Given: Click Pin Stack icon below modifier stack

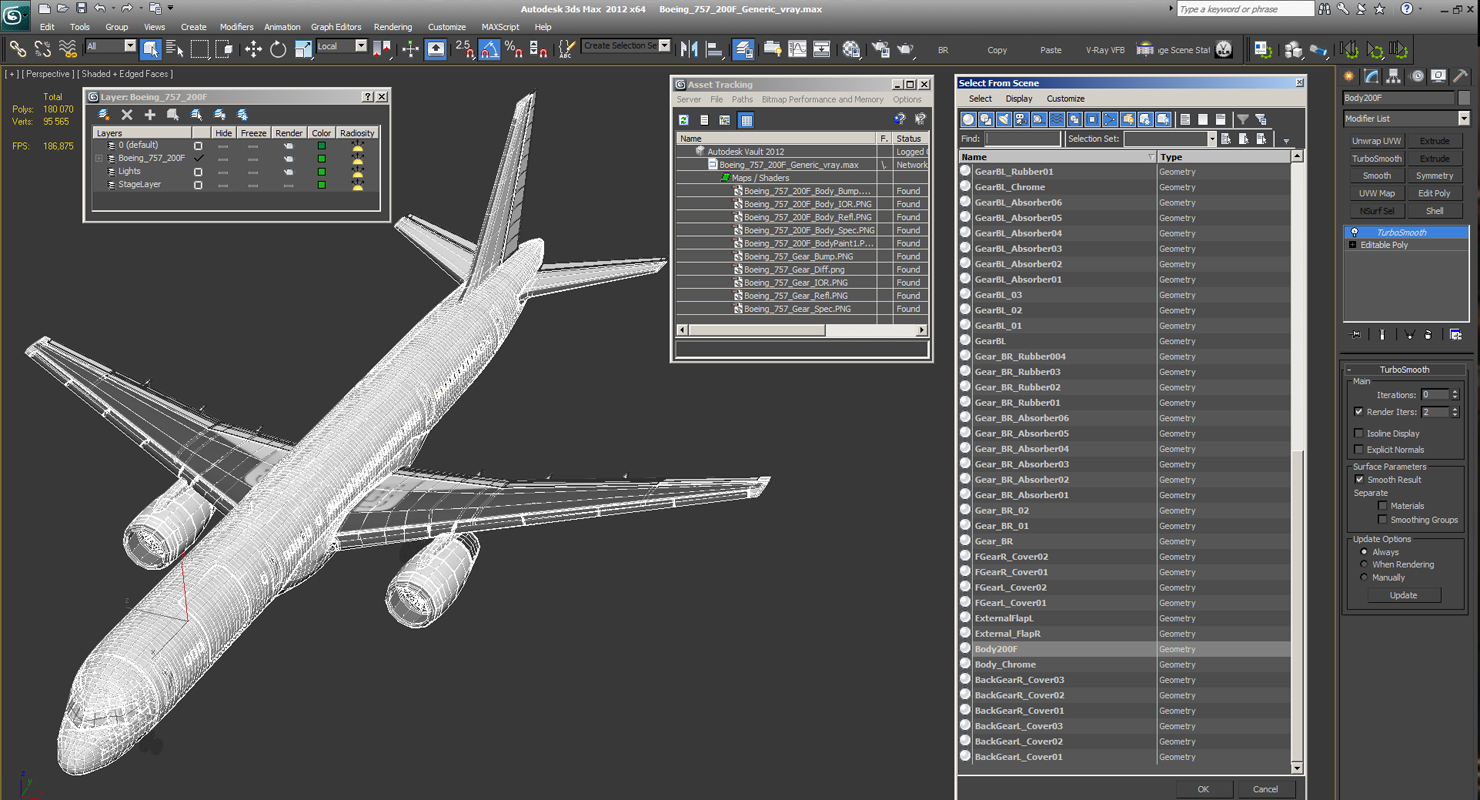Looking at the screenshot, I should tap(1356, 335).
